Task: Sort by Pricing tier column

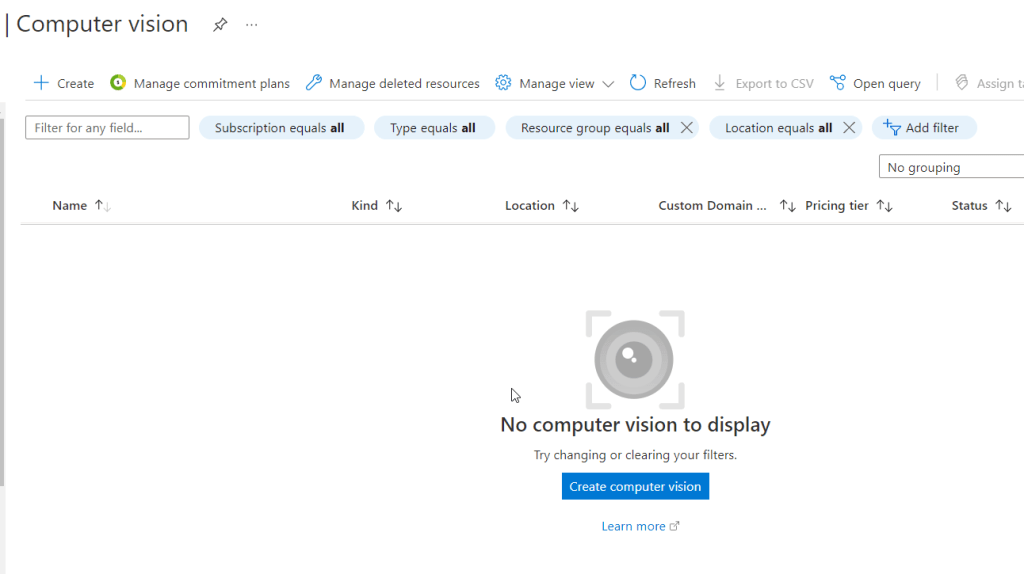Action: (x=848, y=205)
